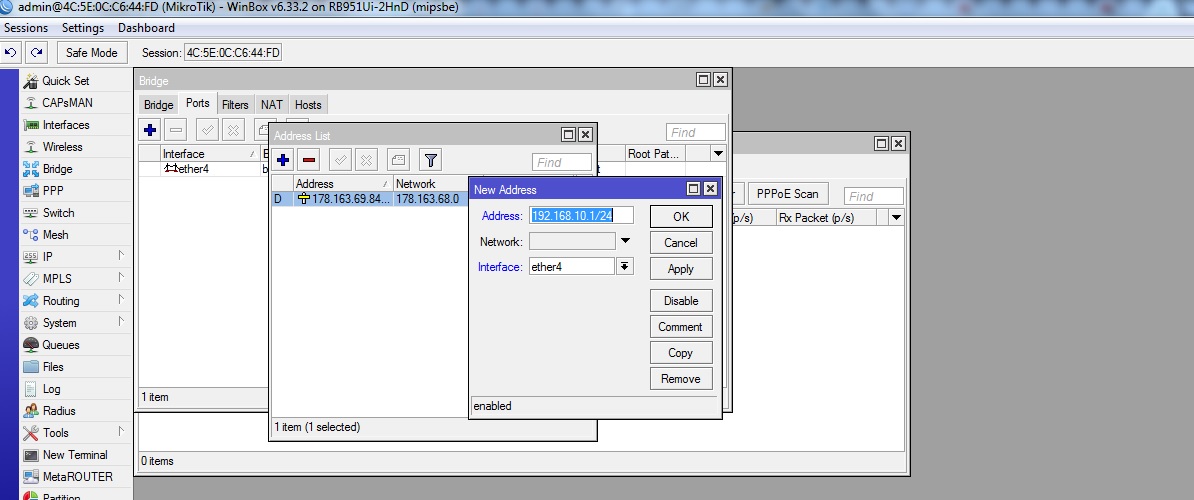1194x500 pixels.
Task: Switch to the NAT tab
Action: point(271,105)
